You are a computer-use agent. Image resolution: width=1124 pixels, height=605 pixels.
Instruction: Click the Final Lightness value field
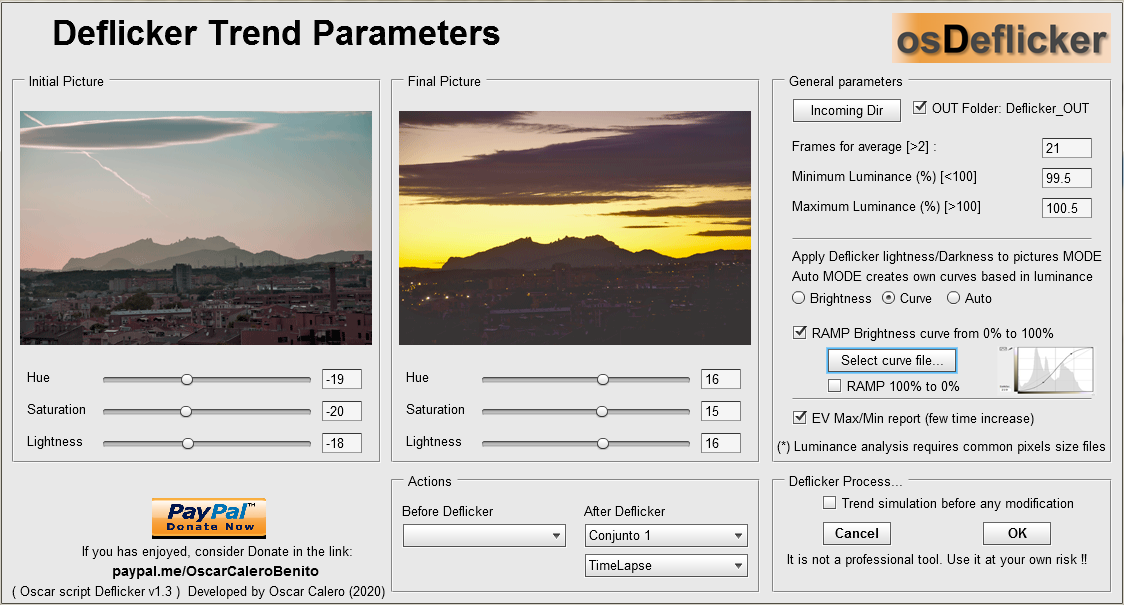click(x=721, y=443)
